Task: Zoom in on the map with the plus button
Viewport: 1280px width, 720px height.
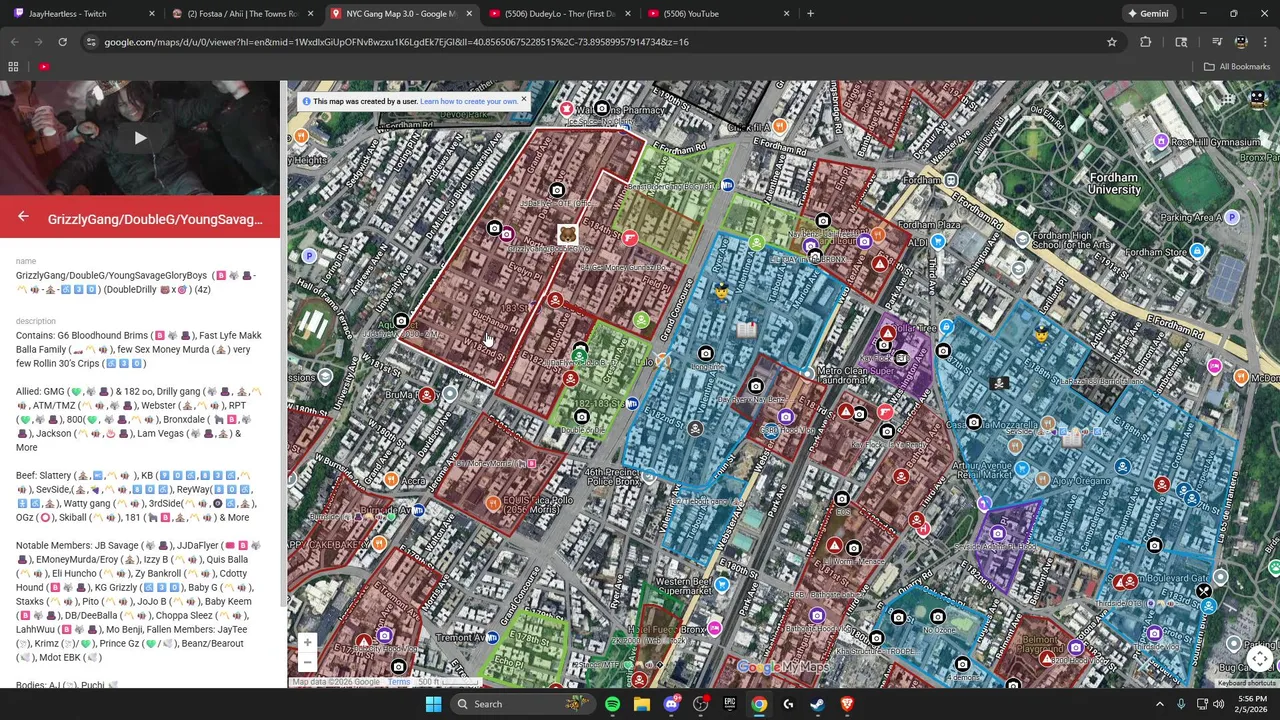Action: [x=308, y=643]
